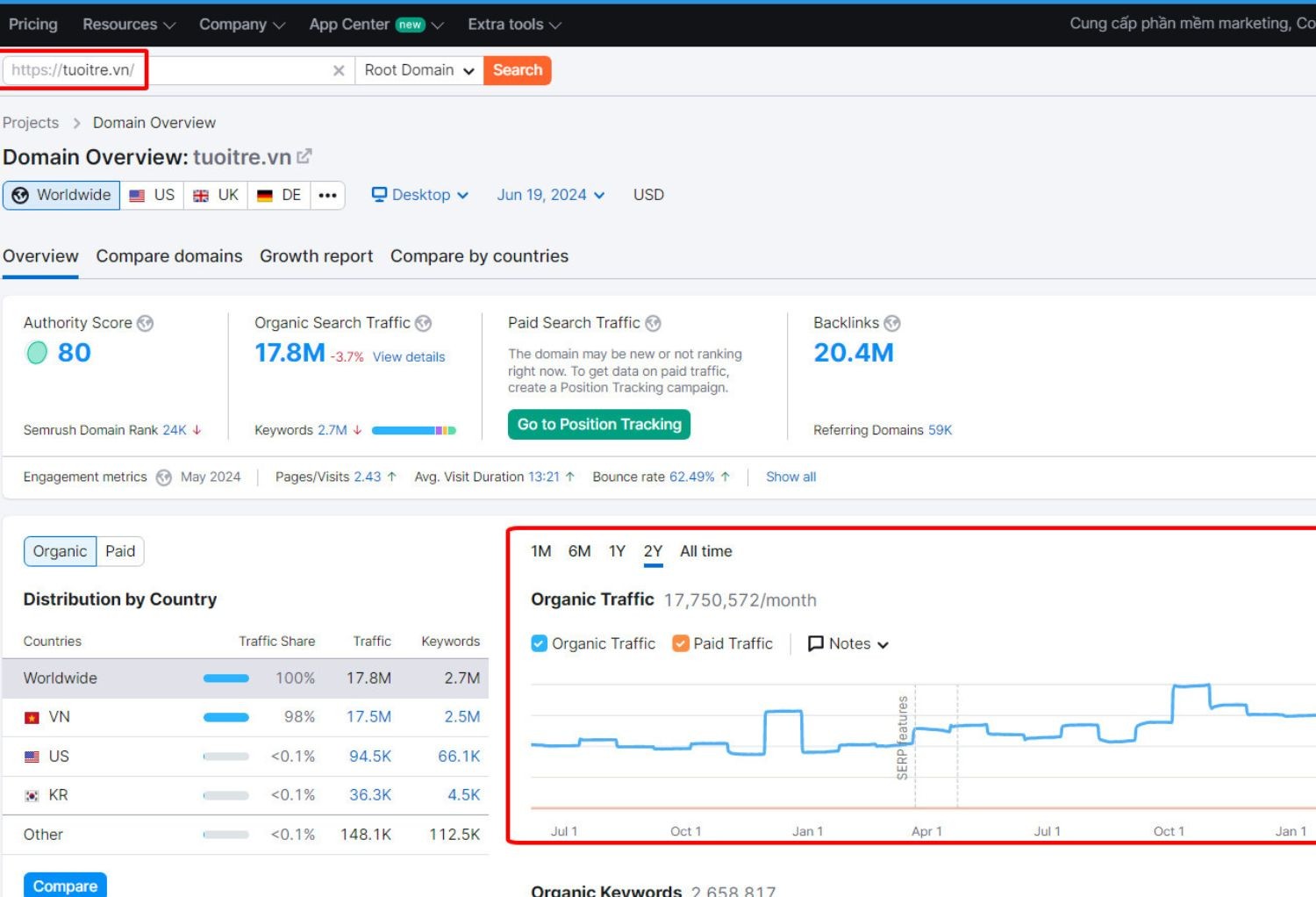Switch to Compare by countries tab
The image size is (1316, 897).
click(x=479, y=256)
